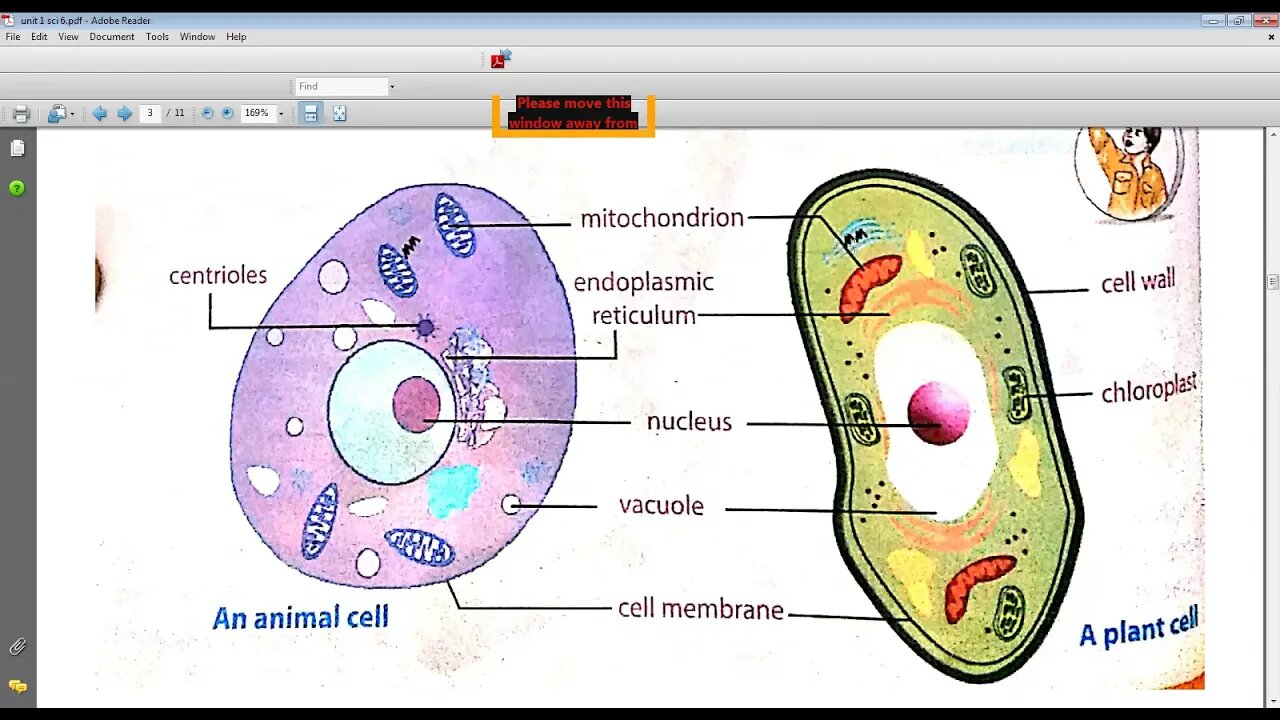This screenshot has width=1280, height=720.
Task: Show the Attachments paperclip panel
Action: coord(17,647)
